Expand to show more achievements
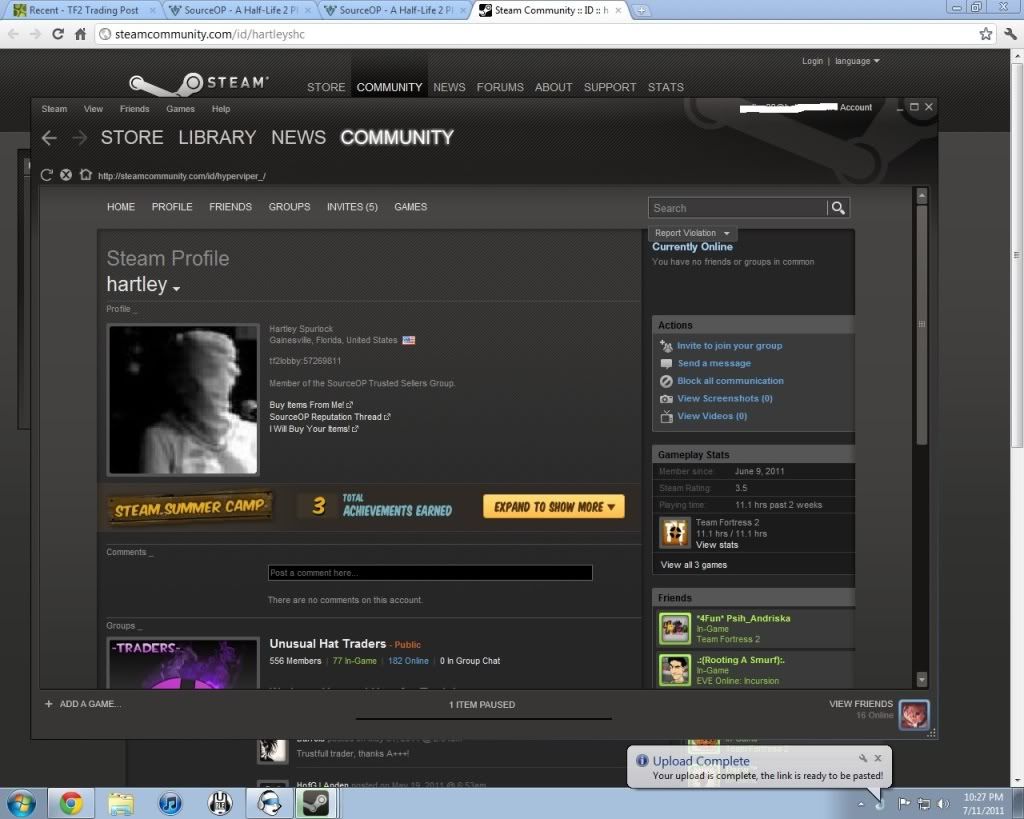The image size is (1024, 819). 554,507
